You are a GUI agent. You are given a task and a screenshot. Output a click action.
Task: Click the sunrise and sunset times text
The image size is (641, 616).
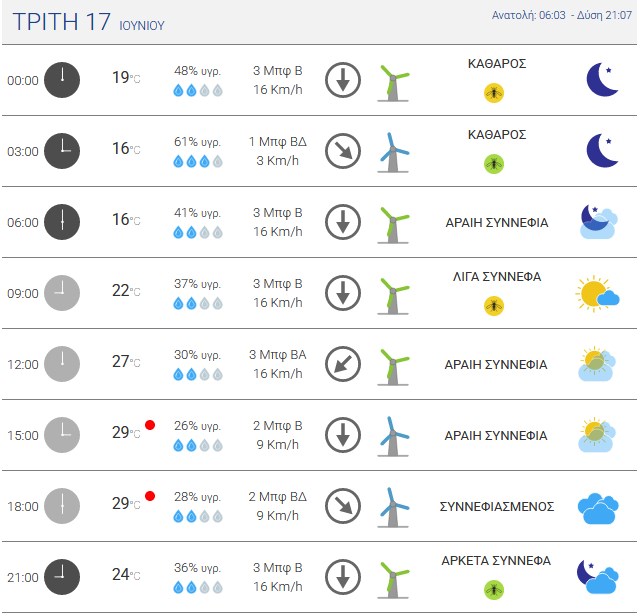562,16
